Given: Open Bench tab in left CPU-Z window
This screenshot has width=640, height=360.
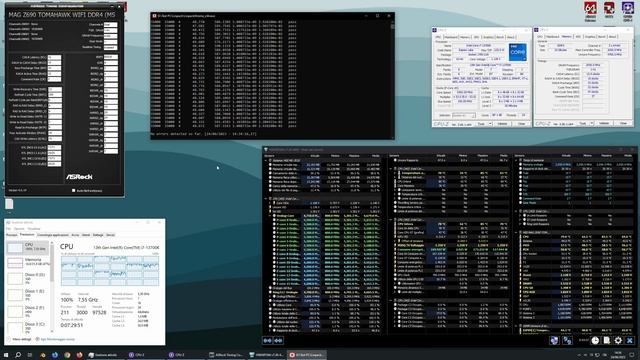Looking at the screenshot, I should 500,37.
